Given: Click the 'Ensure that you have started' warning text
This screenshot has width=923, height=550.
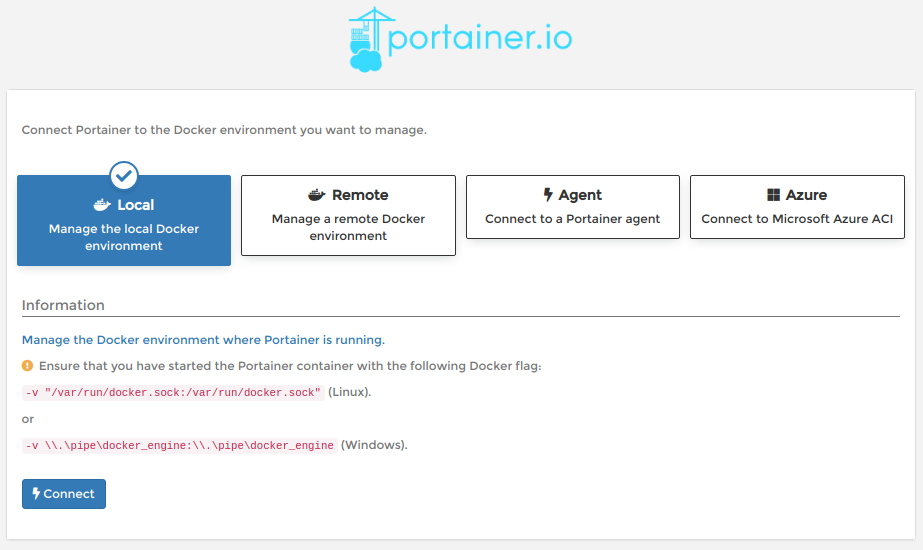Looking at the screenshot, I should [290, 366].
